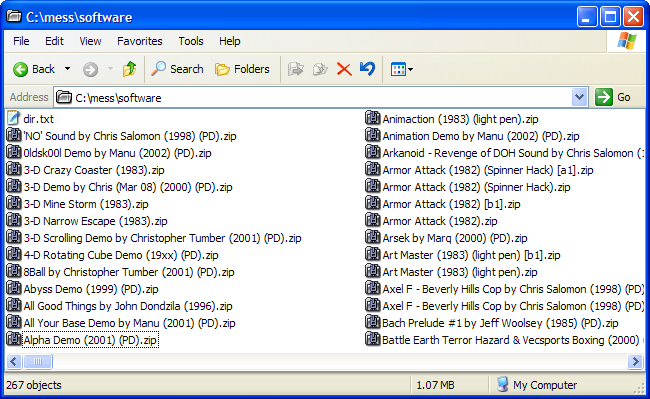650x399 pixels.
Task: Select '3-D Demo by Chris (Mar 08)' file name
Action: click(x=128, y=187)
